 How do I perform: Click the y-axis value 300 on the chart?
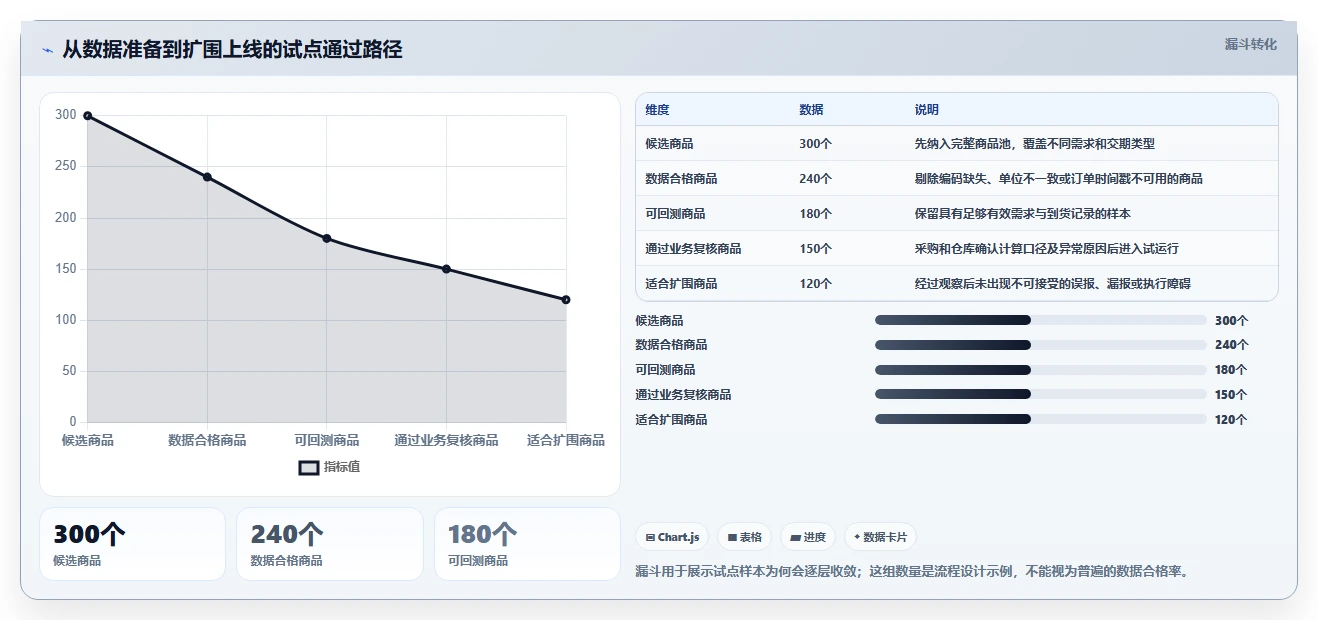[x=66, y=115]
